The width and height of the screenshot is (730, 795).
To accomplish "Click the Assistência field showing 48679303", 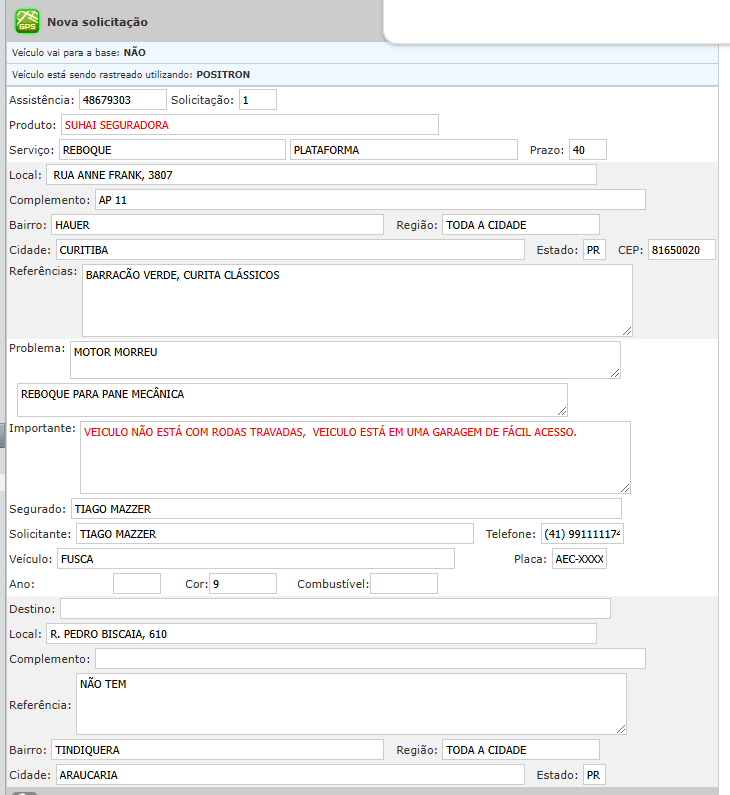I will tap(122, 100).
